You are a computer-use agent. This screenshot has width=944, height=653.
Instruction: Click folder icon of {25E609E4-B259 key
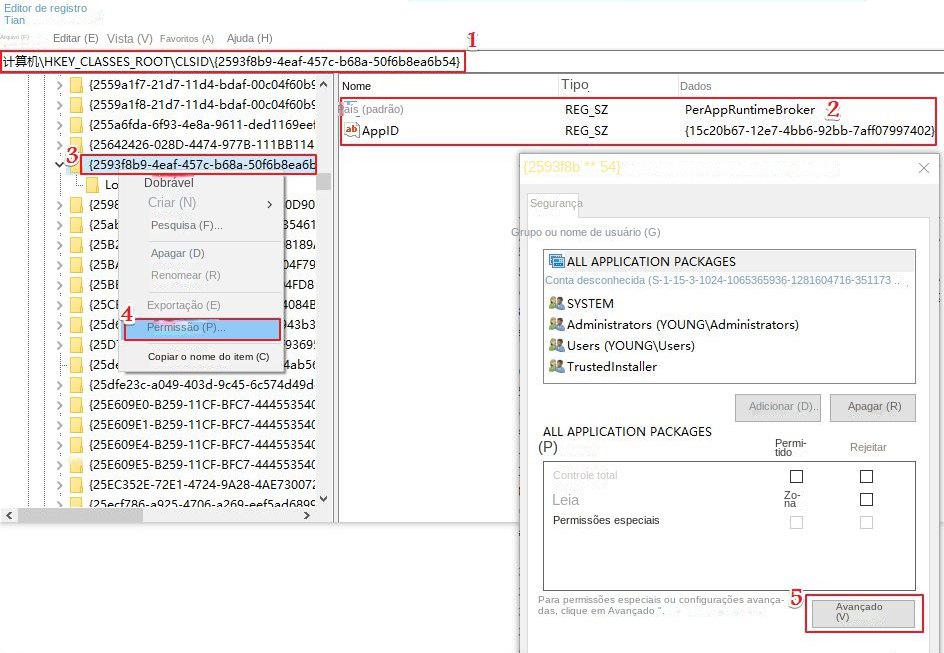click(76, 445)
